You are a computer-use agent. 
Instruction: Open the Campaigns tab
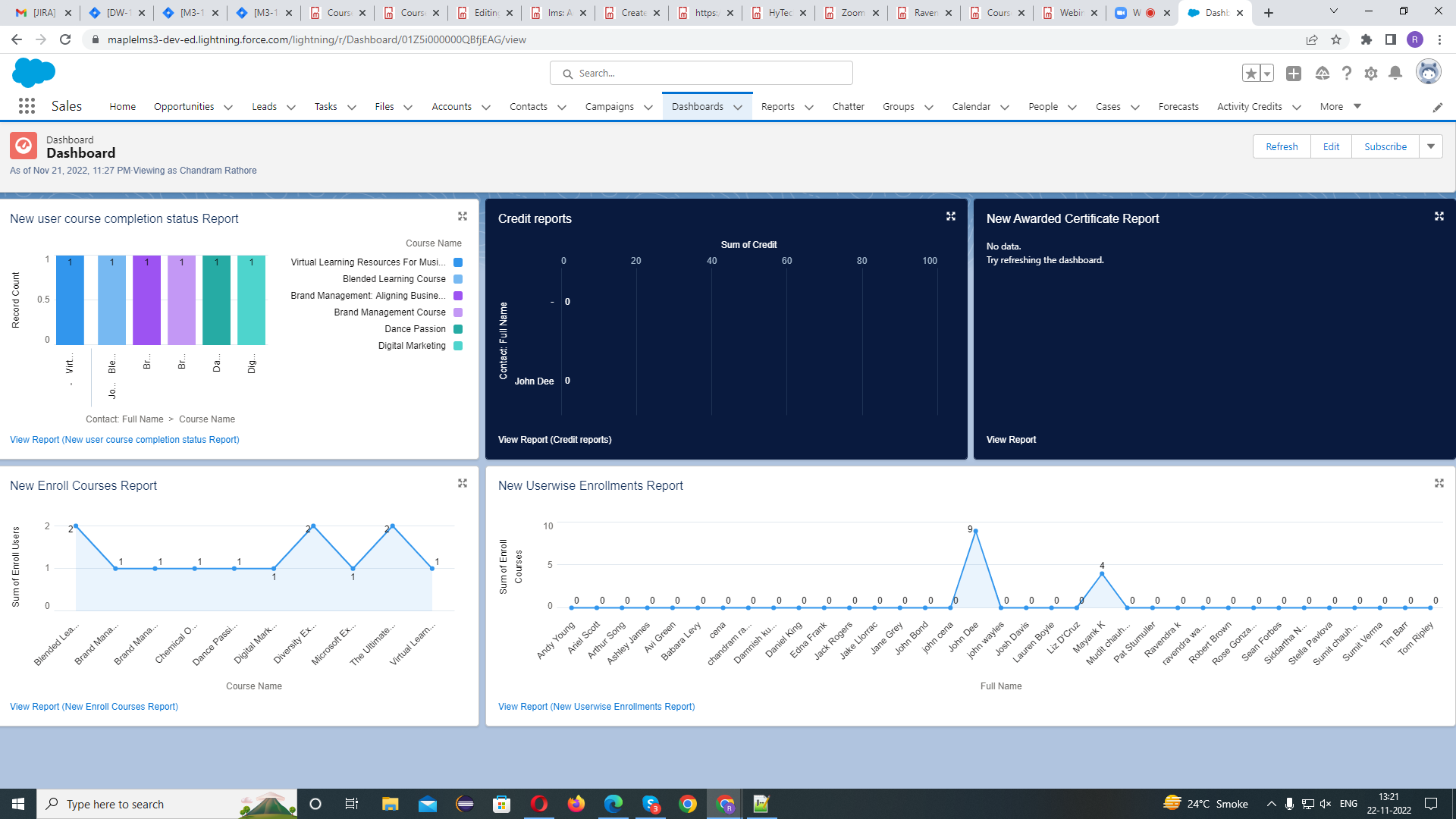coord(610,107)
